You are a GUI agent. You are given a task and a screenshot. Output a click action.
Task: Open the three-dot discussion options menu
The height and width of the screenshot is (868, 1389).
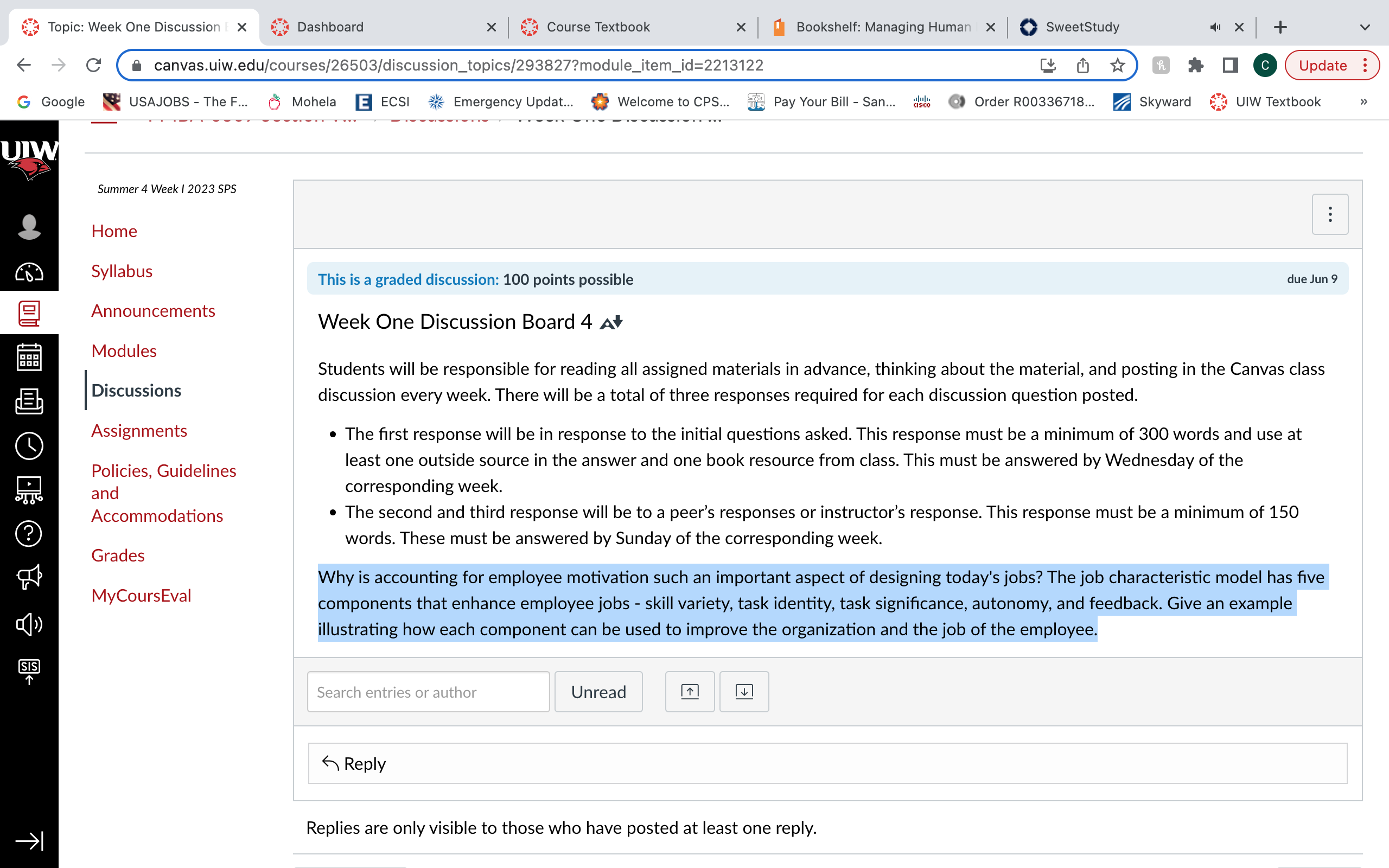pos(1330,215)
